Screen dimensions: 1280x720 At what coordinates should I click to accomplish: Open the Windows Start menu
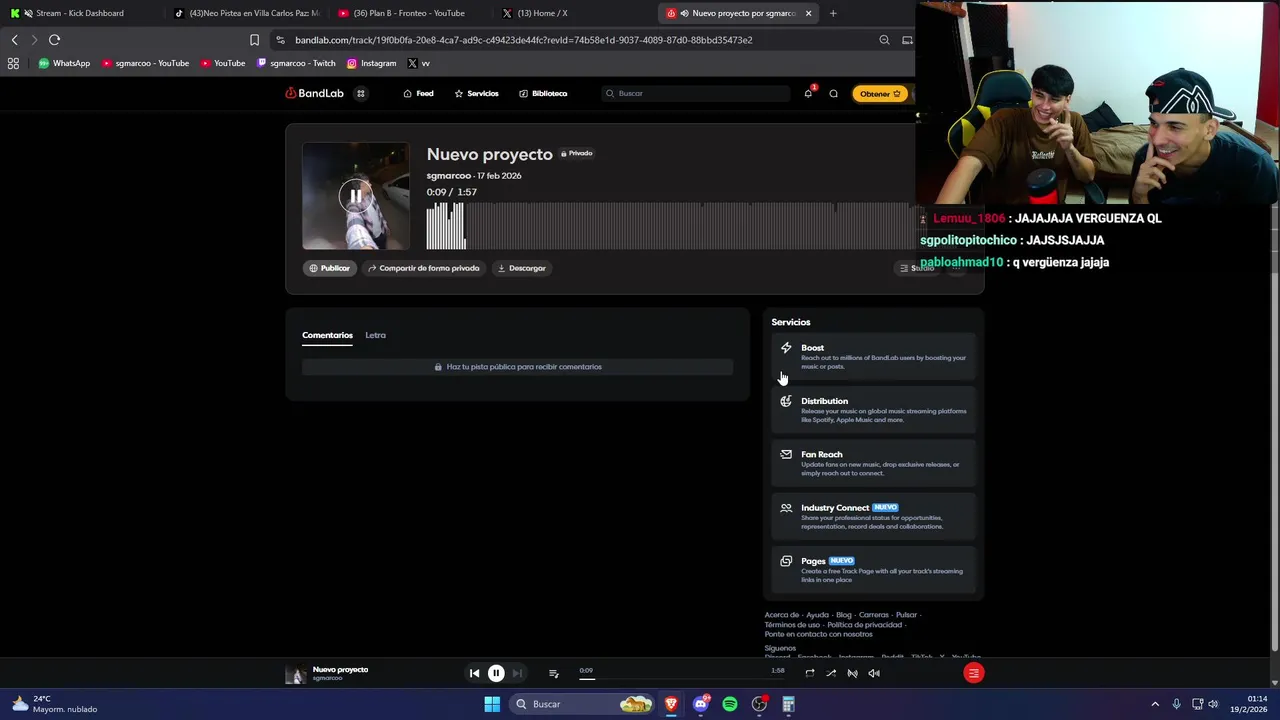[492, 704]
